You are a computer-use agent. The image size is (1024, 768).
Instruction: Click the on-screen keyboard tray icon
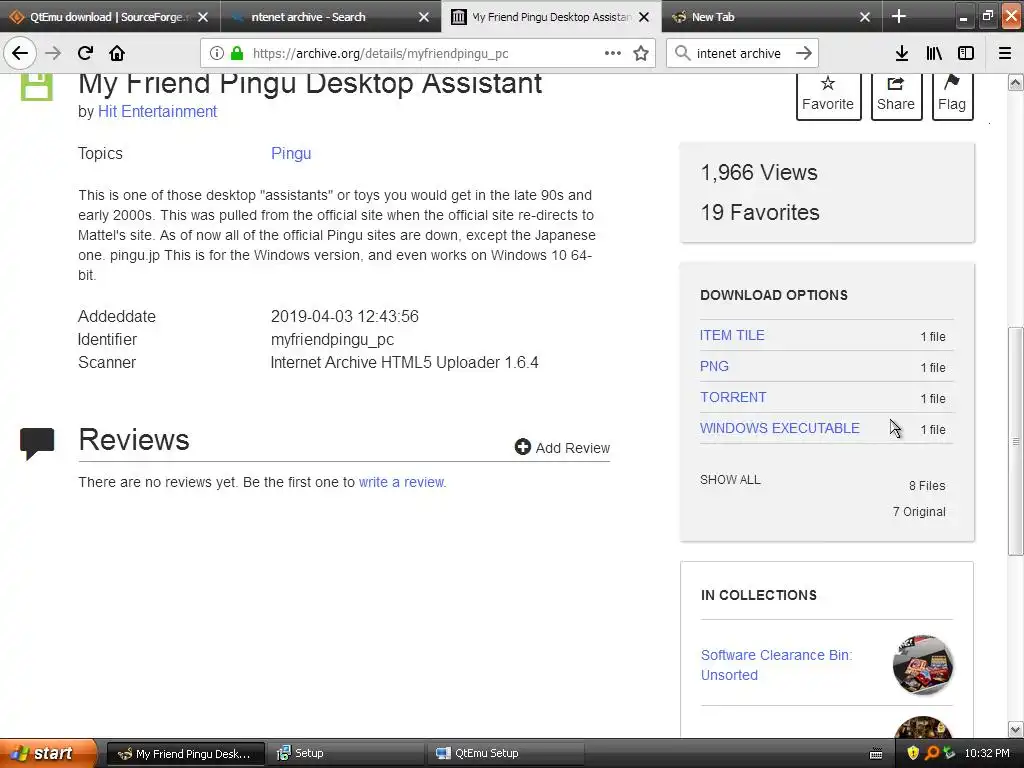click(876, 754)
